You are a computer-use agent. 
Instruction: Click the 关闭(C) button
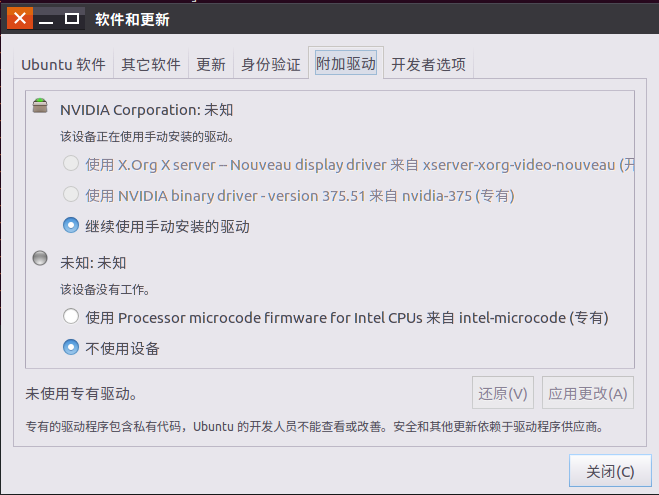(610, 471)
